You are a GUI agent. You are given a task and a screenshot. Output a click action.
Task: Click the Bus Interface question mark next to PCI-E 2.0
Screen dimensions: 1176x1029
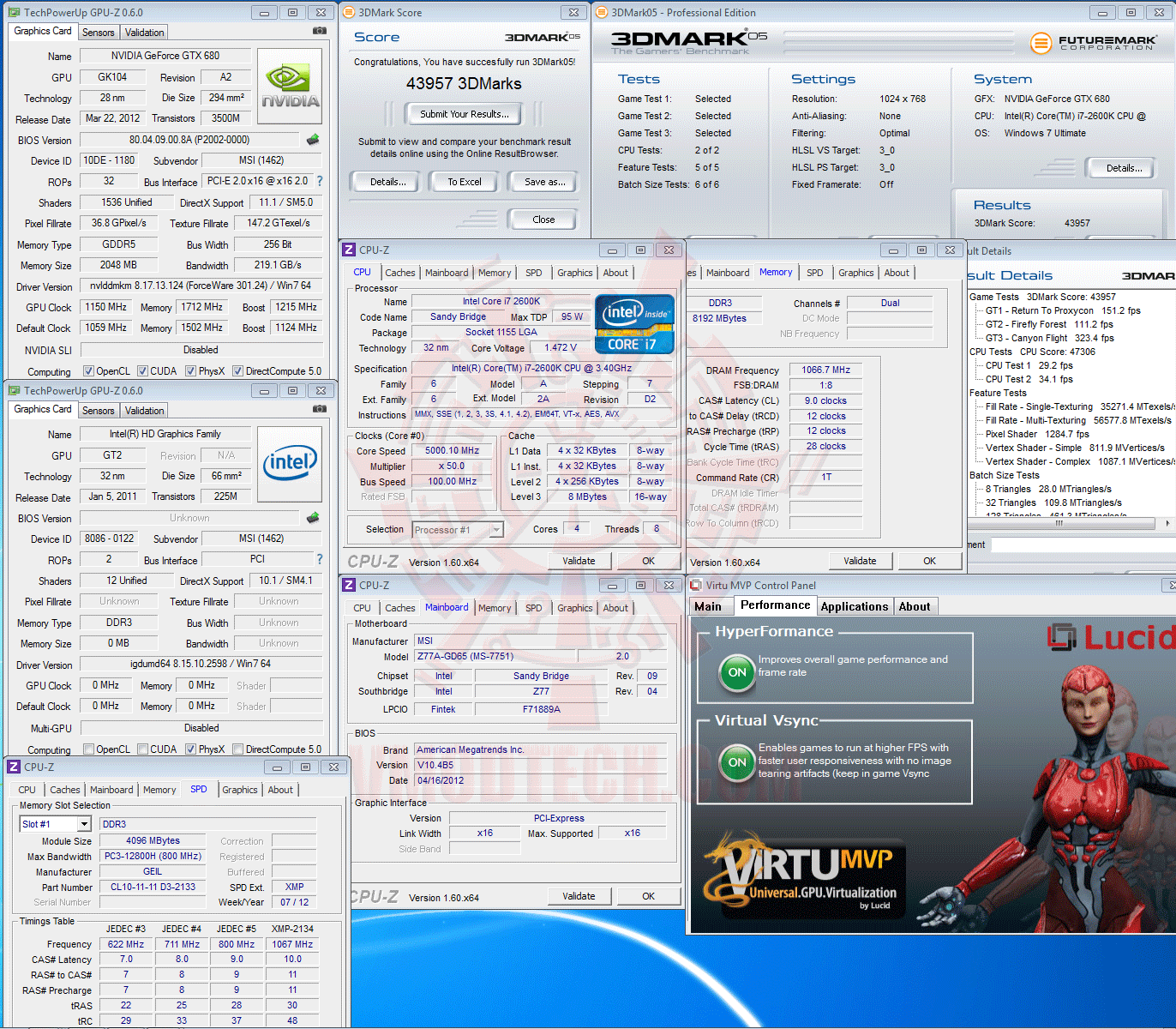tap(320, 181)
